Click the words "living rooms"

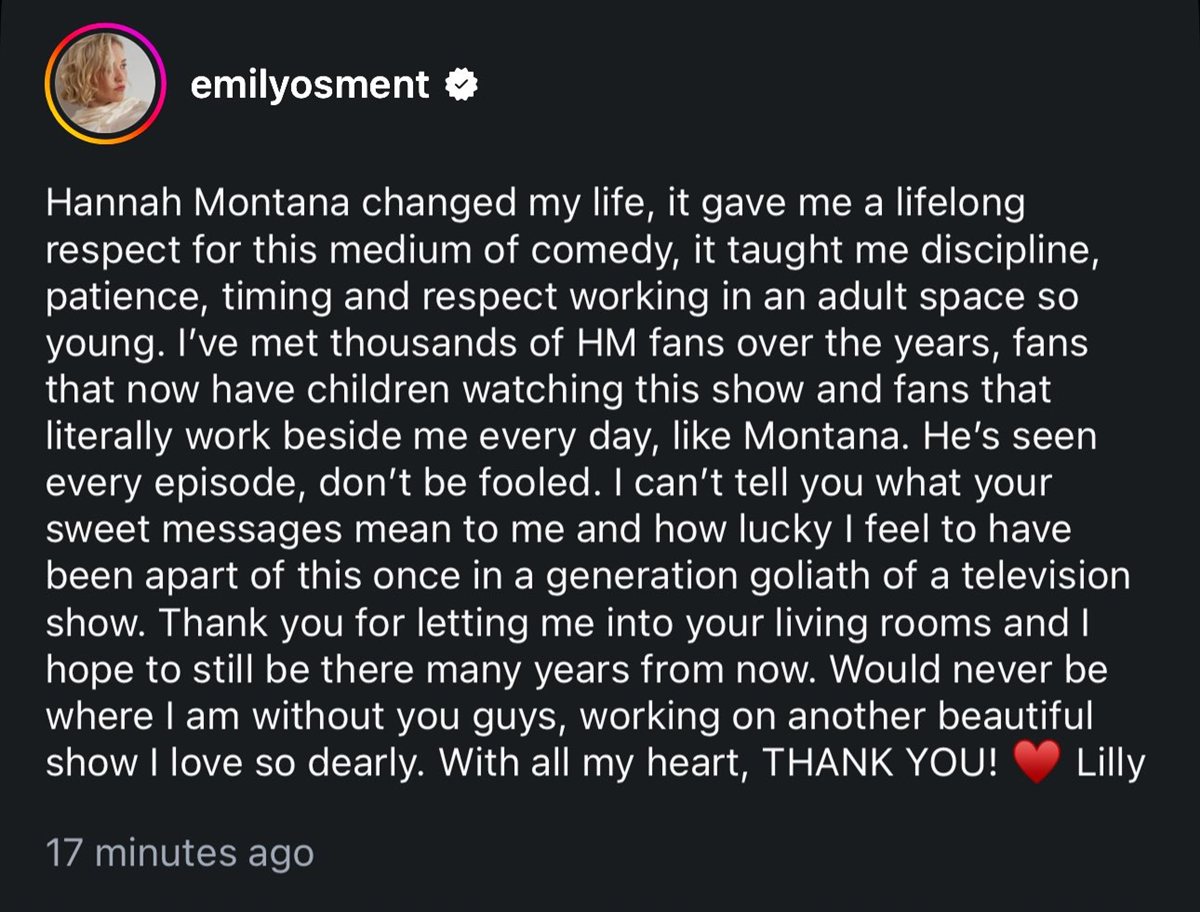(x=938, y=624)
